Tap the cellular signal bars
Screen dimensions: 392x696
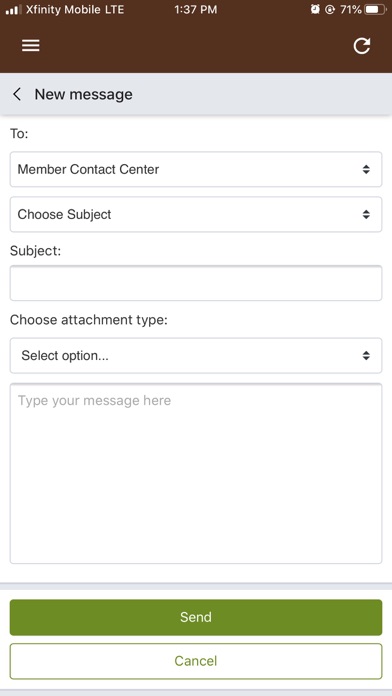pos(13,9)
